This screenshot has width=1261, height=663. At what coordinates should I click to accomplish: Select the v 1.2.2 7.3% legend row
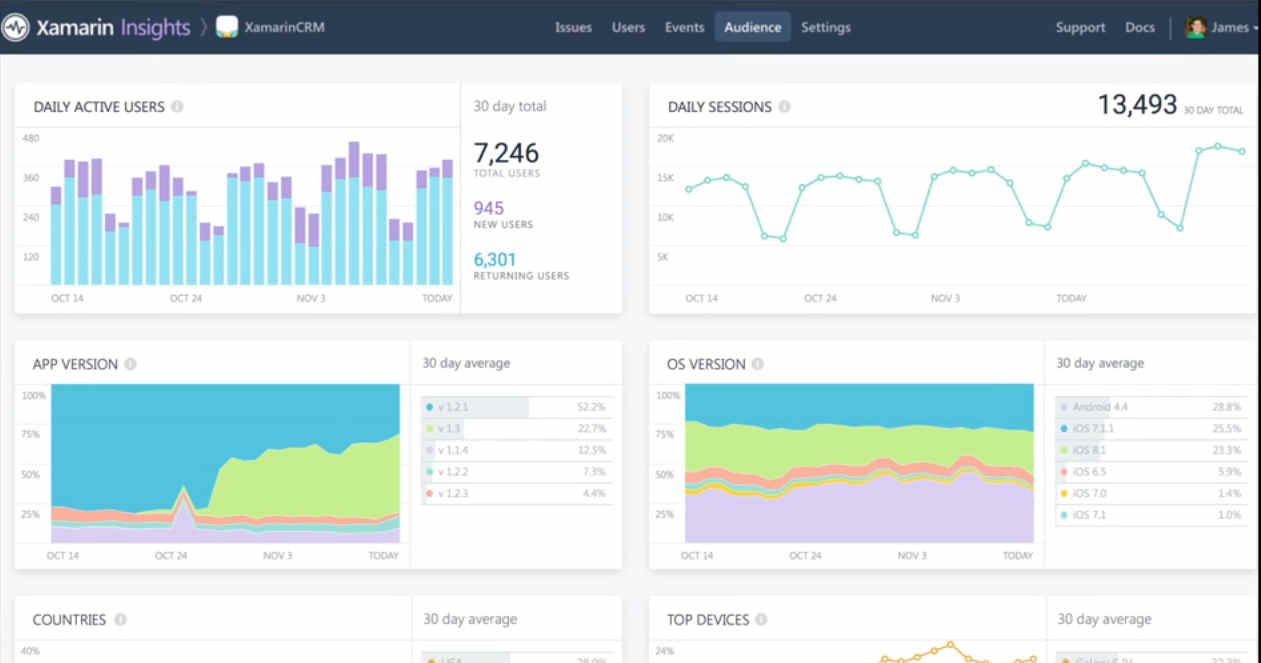pyautogui.click(x=516, y=471)
